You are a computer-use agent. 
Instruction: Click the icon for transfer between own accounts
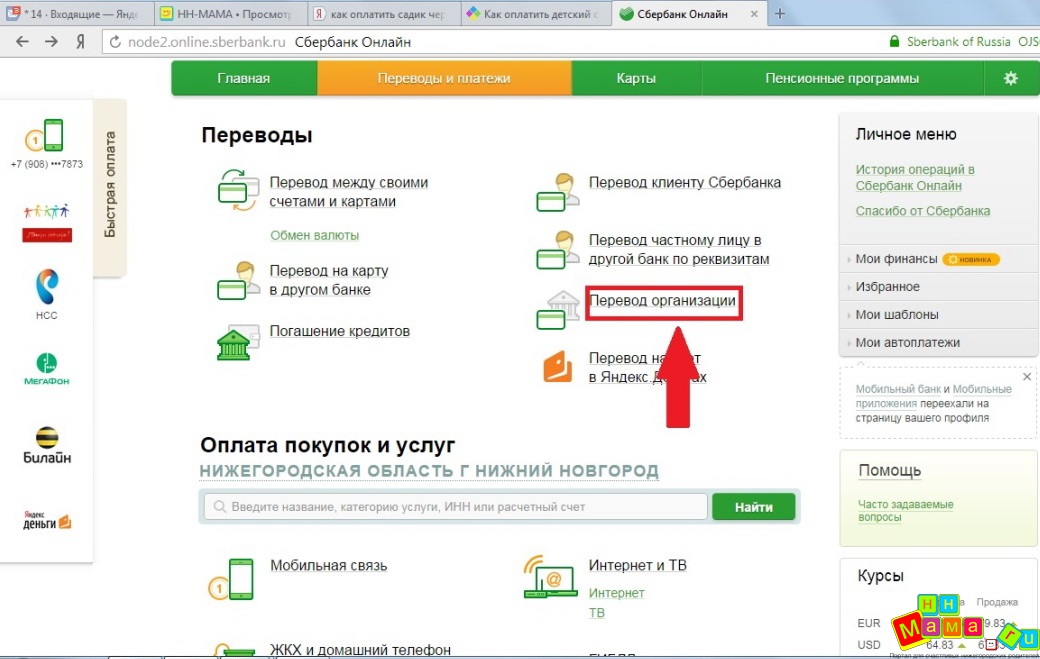pyautogui.click(x=238, y=190)
